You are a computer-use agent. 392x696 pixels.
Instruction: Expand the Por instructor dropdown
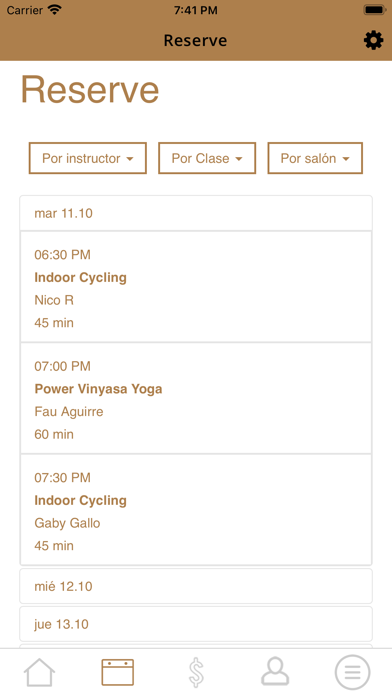click(x=88, y=158)
